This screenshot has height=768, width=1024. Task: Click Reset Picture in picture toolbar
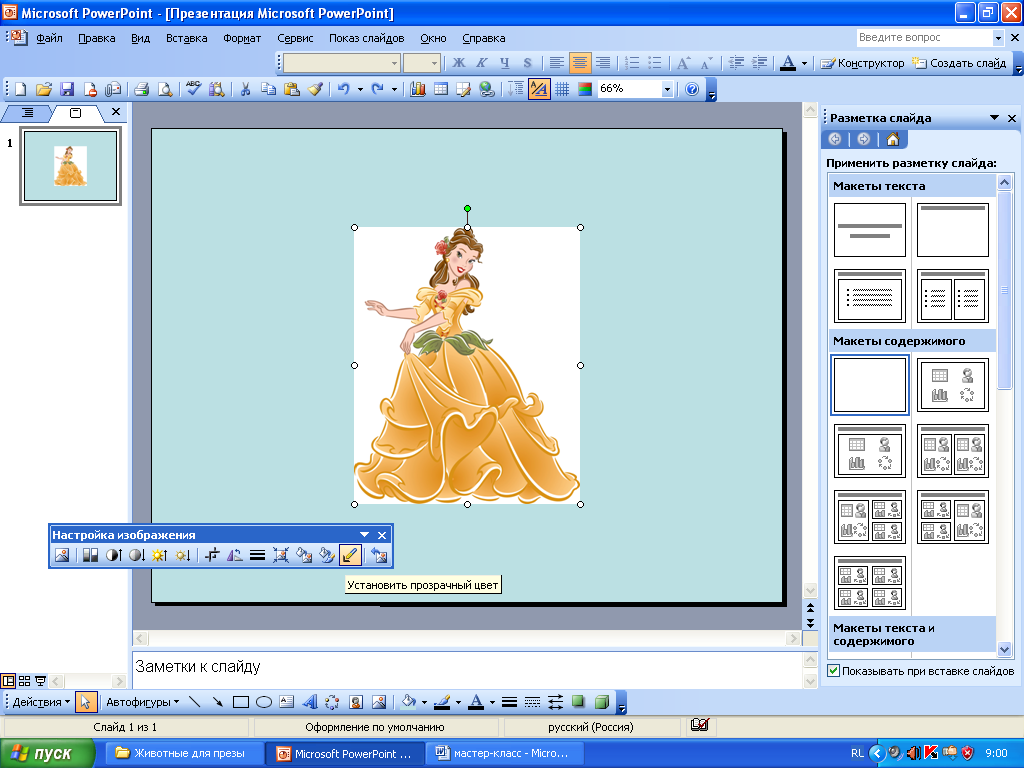click(x=379, y=556)
